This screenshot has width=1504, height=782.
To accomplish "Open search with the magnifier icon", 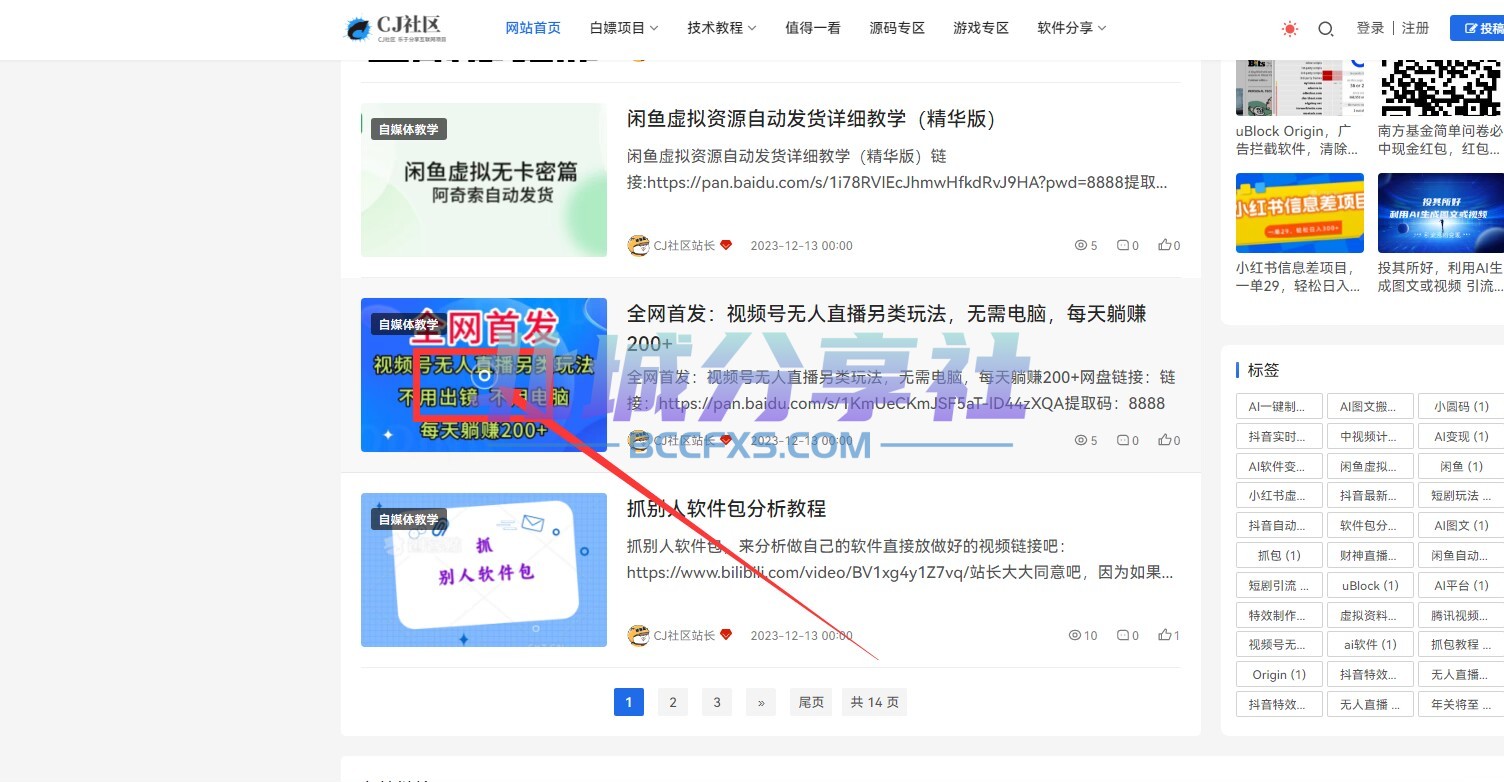I will (x=1326, y=29).
